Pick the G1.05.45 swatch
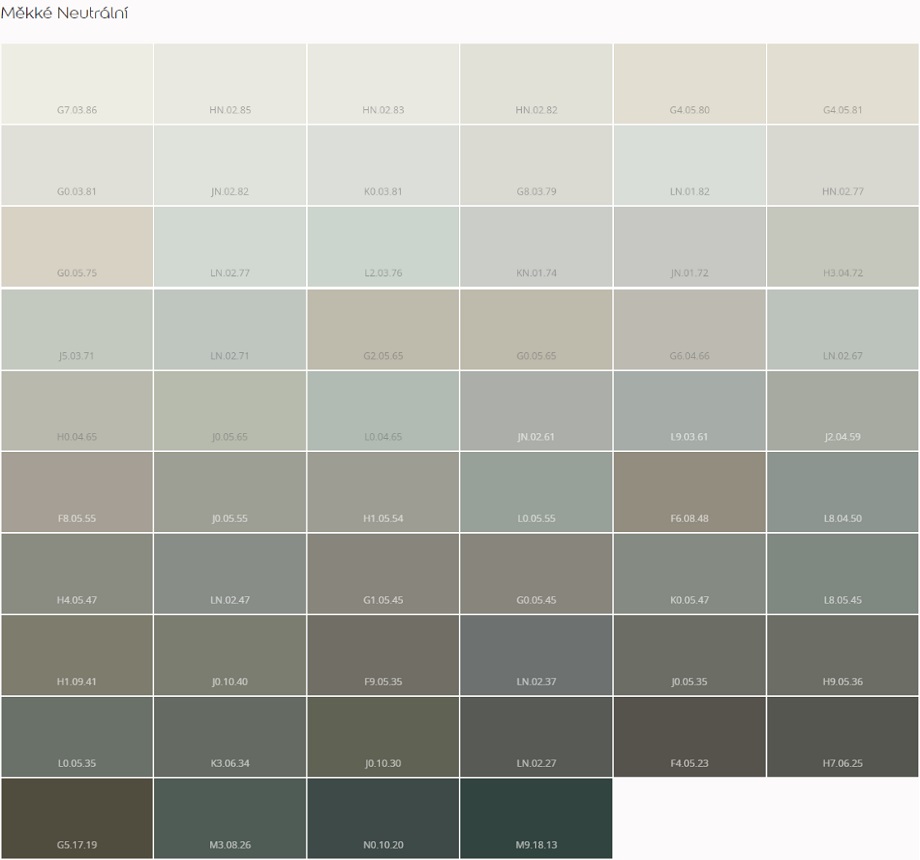Viewport: 920px width, 860px height. click(383, 574)
